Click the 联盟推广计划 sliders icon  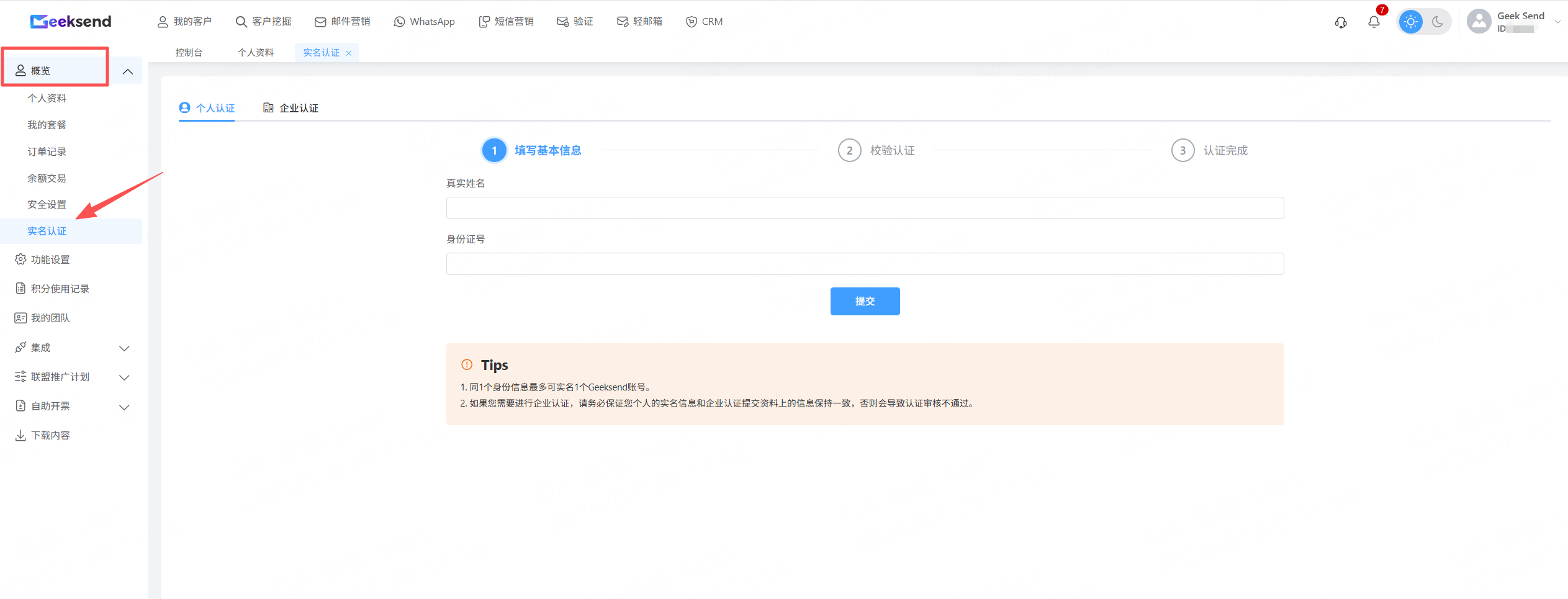click(x=20, y=377)
